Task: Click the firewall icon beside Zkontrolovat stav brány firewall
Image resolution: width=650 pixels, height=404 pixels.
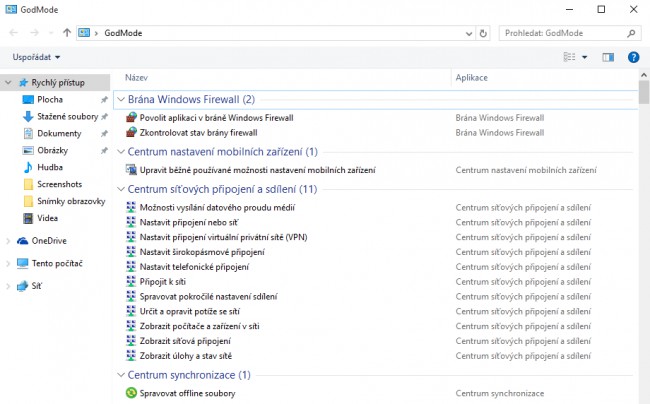Action: pos(131,133)
